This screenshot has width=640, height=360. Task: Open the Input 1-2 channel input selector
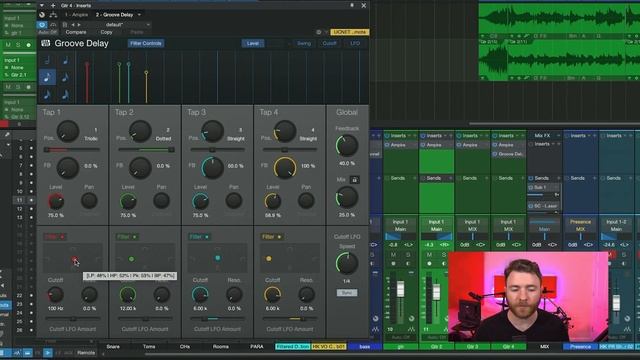(x=616, y=222)
